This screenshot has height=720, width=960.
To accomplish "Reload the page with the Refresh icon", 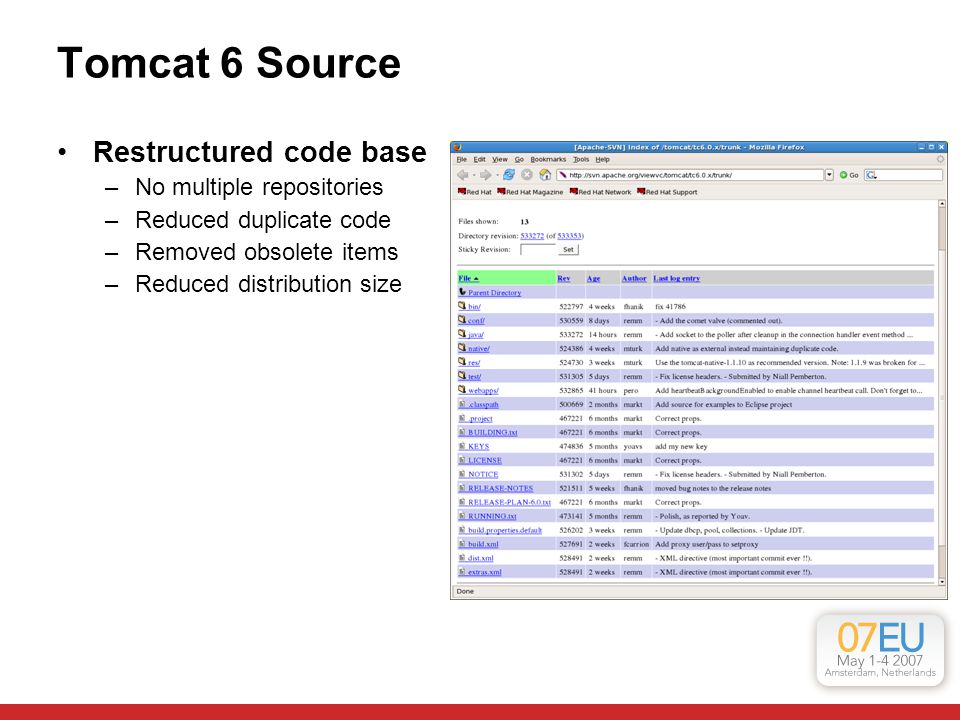I will coord(509,175).
